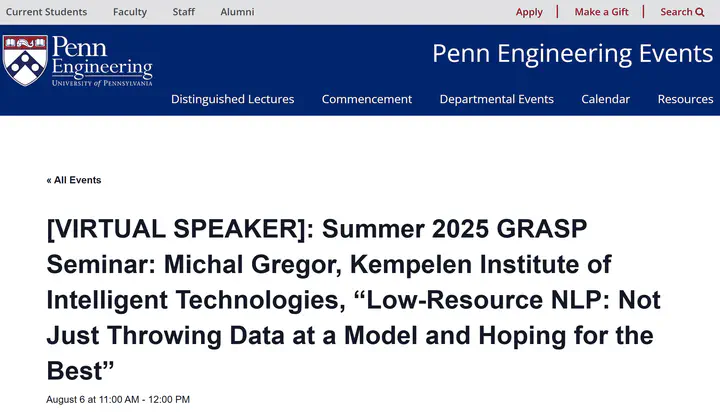Go to the Faculty page

click(x=130, y=12)
